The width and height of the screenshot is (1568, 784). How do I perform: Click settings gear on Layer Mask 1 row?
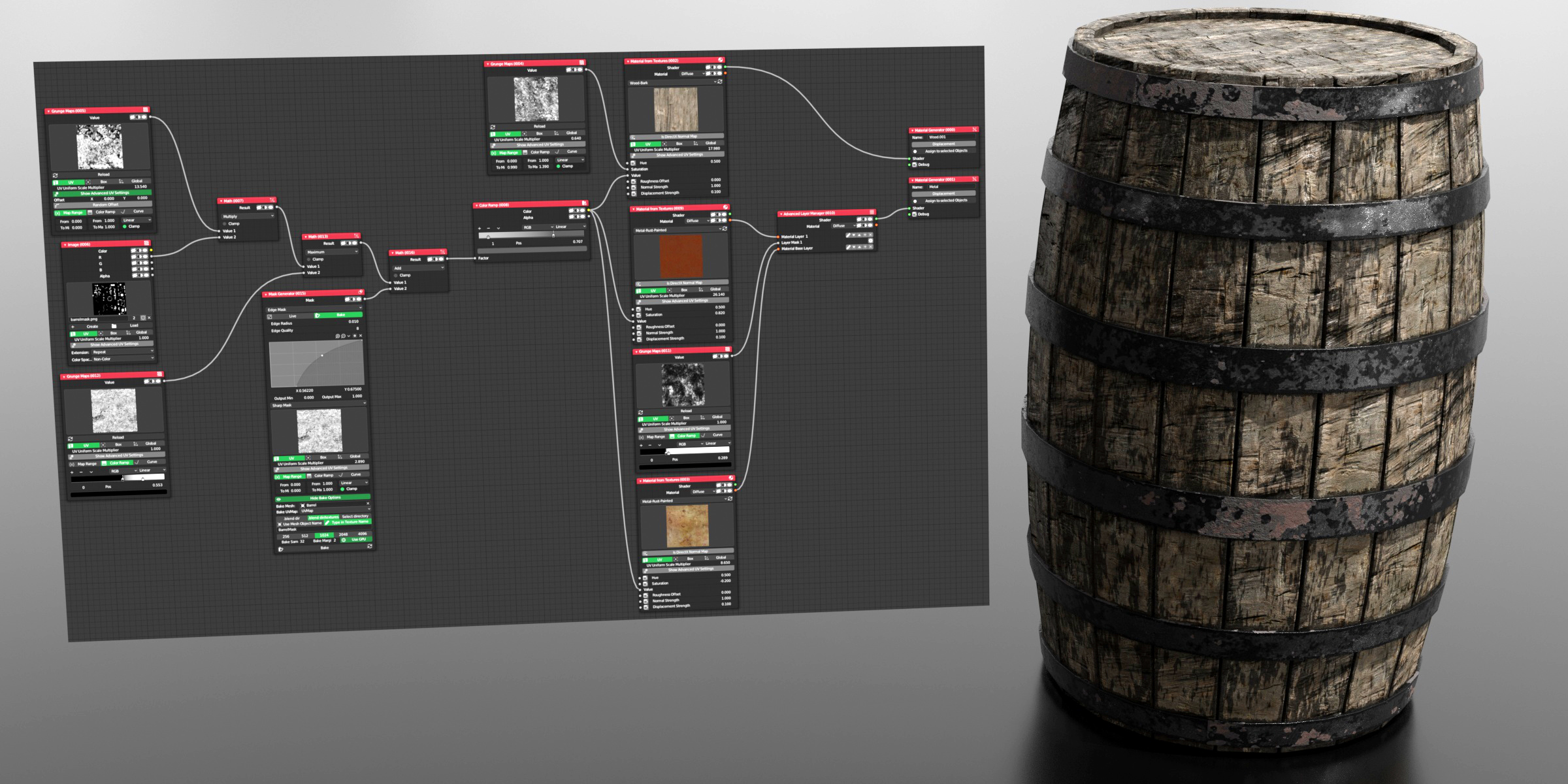pyautogui.click(x=870, y=241)
